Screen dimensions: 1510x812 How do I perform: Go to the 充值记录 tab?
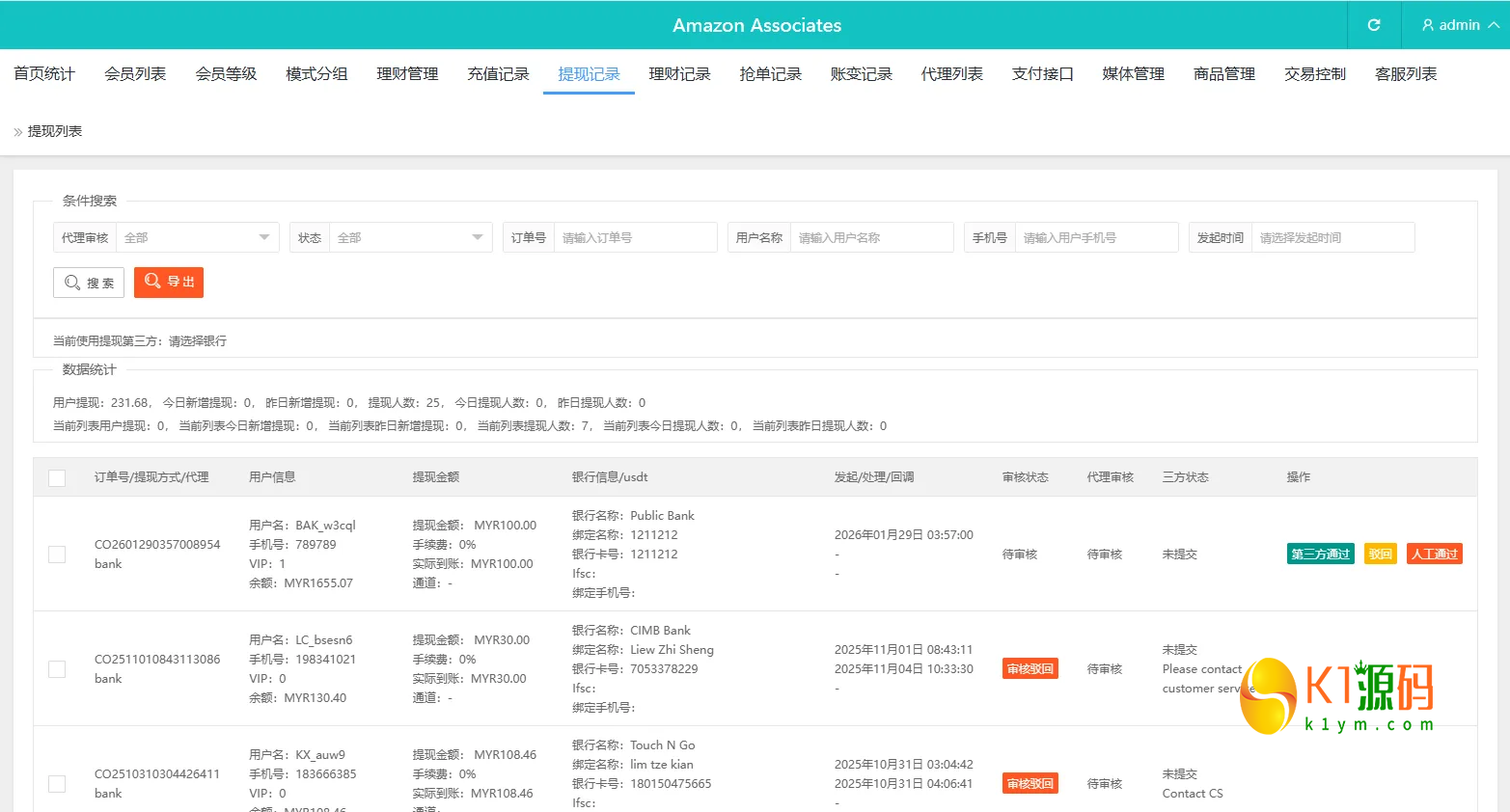[498, 73]
